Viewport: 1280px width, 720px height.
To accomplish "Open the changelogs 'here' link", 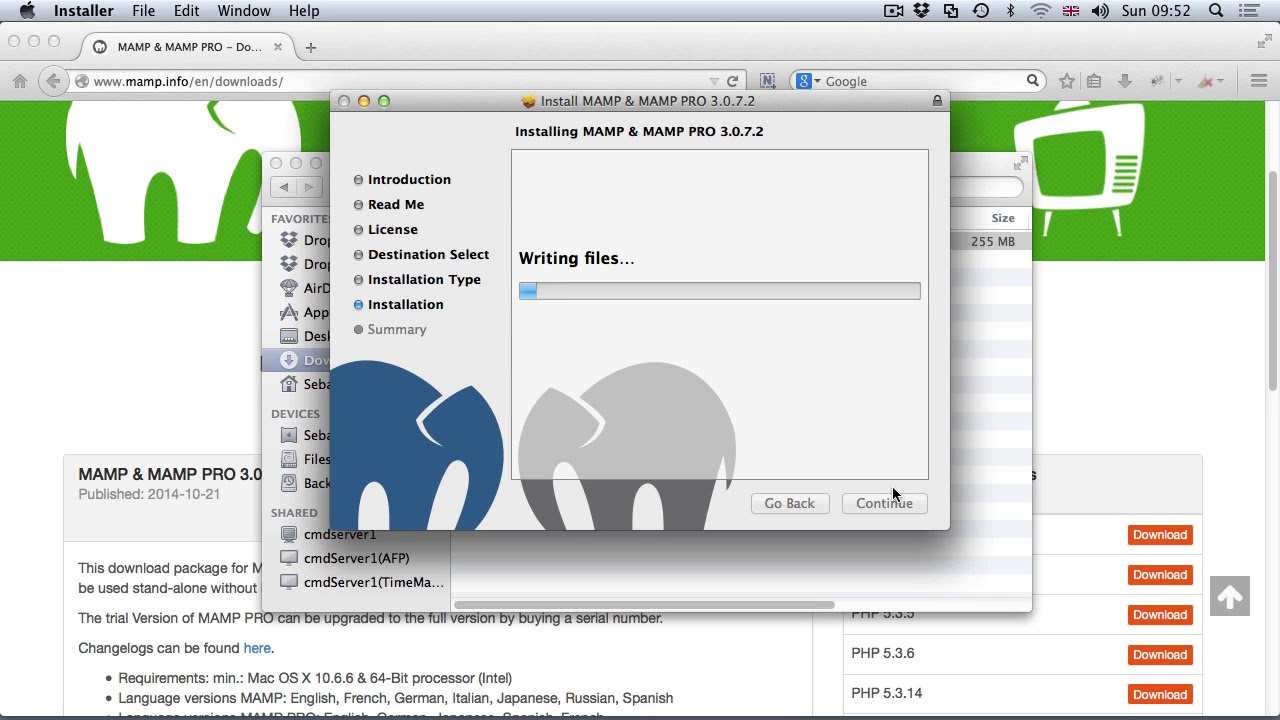I will 257,648.
